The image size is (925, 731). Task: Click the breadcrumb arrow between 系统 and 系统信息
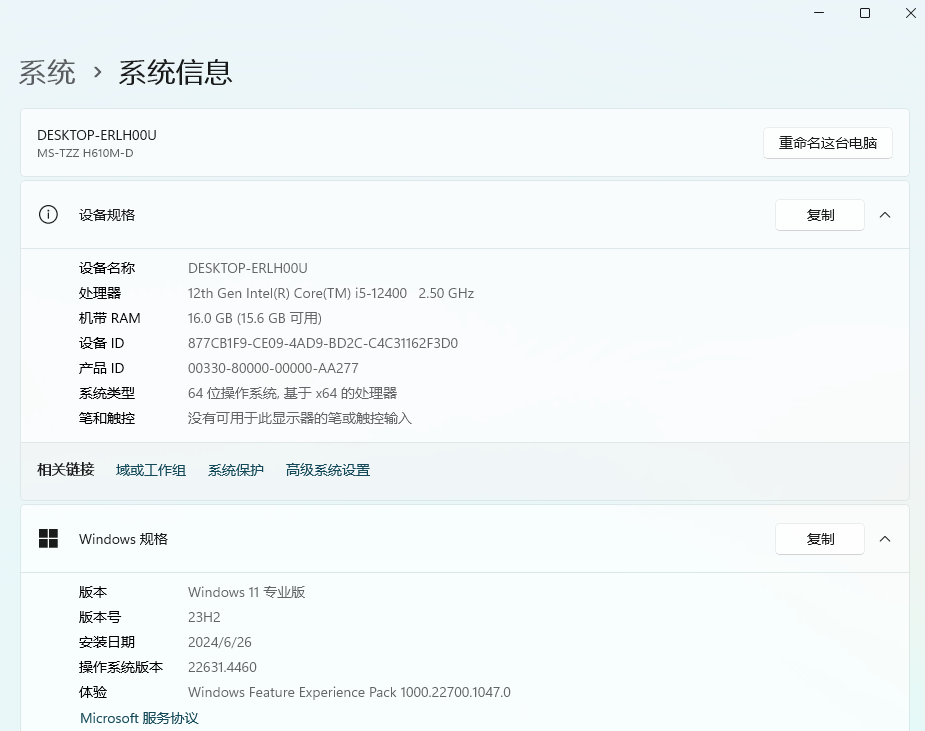tap(97, 73)
